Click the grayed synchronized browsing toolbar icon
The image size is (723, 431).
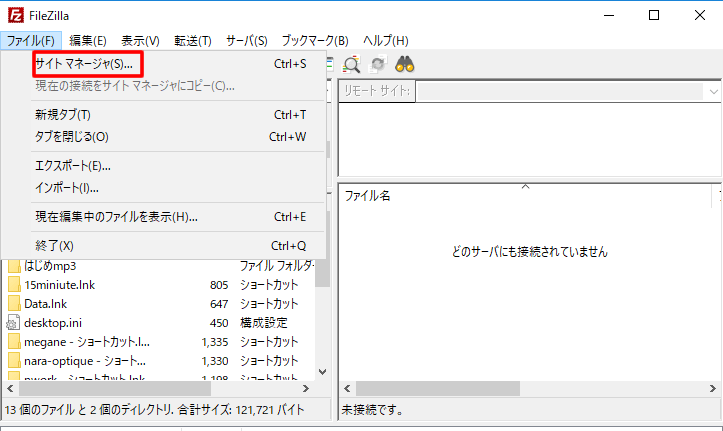coord(378,64)
